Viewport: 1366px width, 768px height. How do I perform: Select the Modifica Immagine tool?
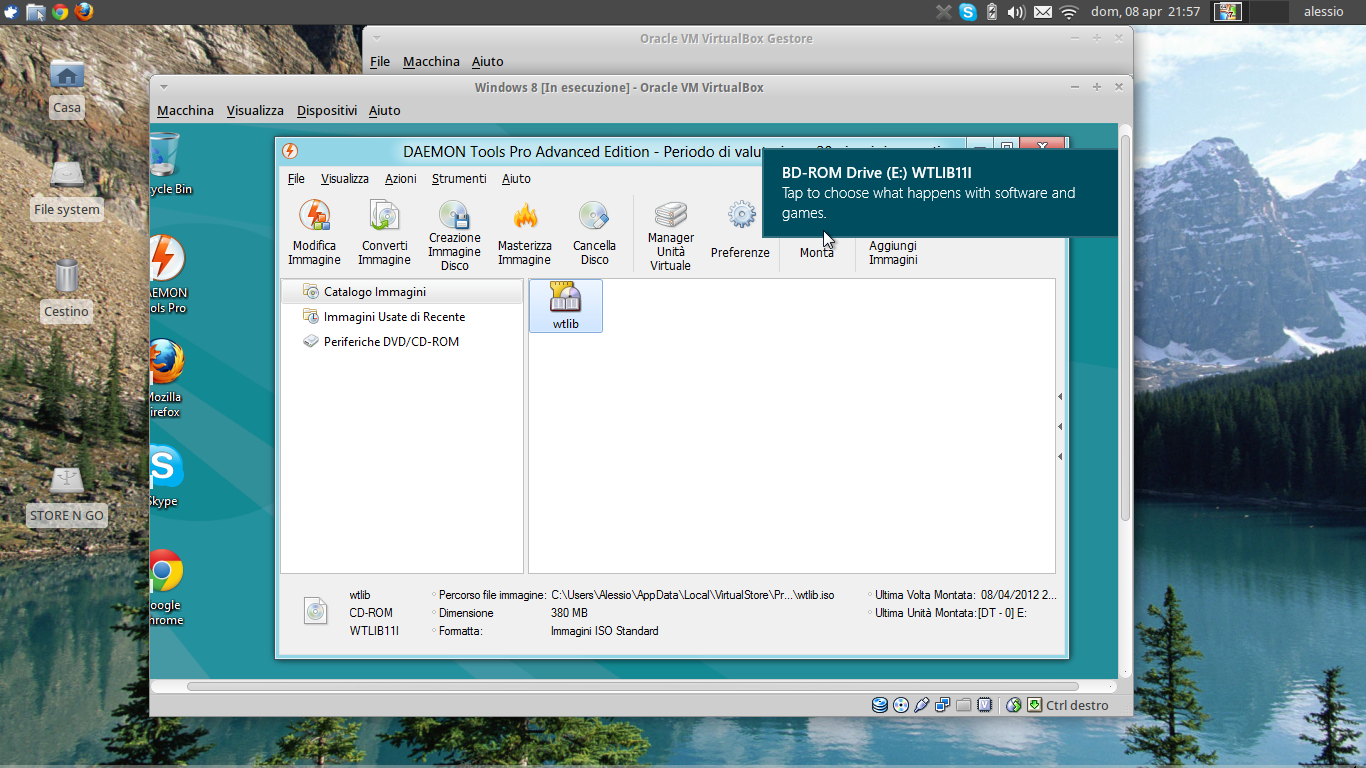314,232
